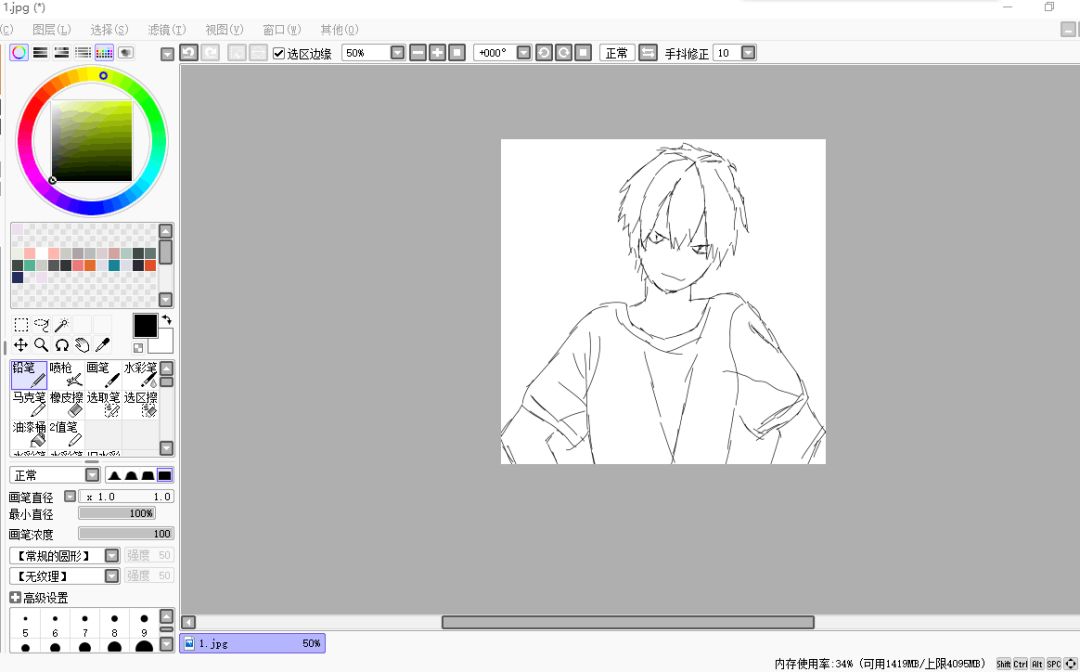Select the 橡皮擦 eraser tool

coord(66,404)
